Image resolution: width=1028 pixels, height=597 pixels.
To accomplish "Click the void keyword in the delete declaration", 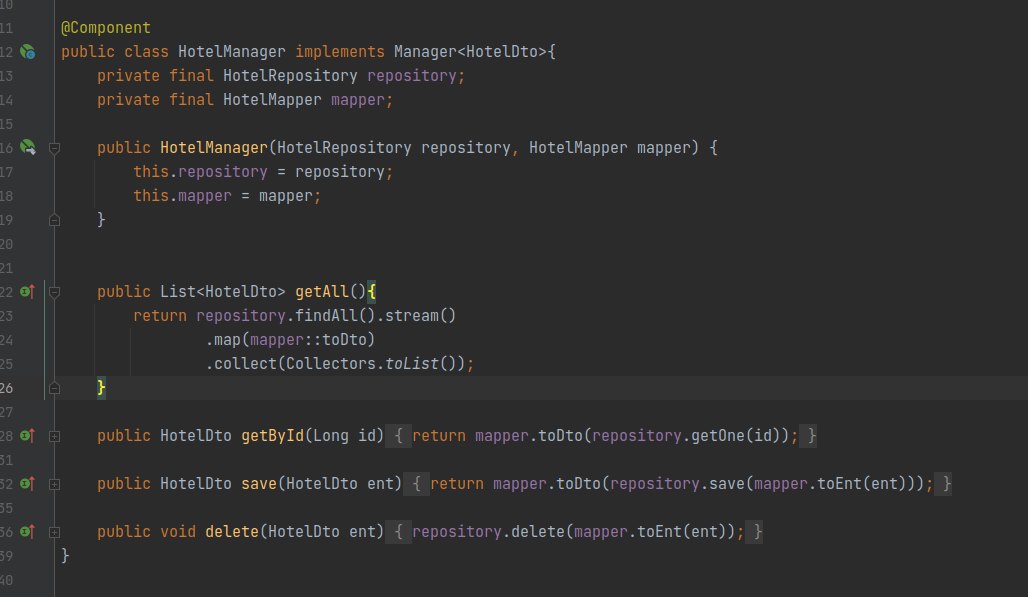I will tap(178, 531).
